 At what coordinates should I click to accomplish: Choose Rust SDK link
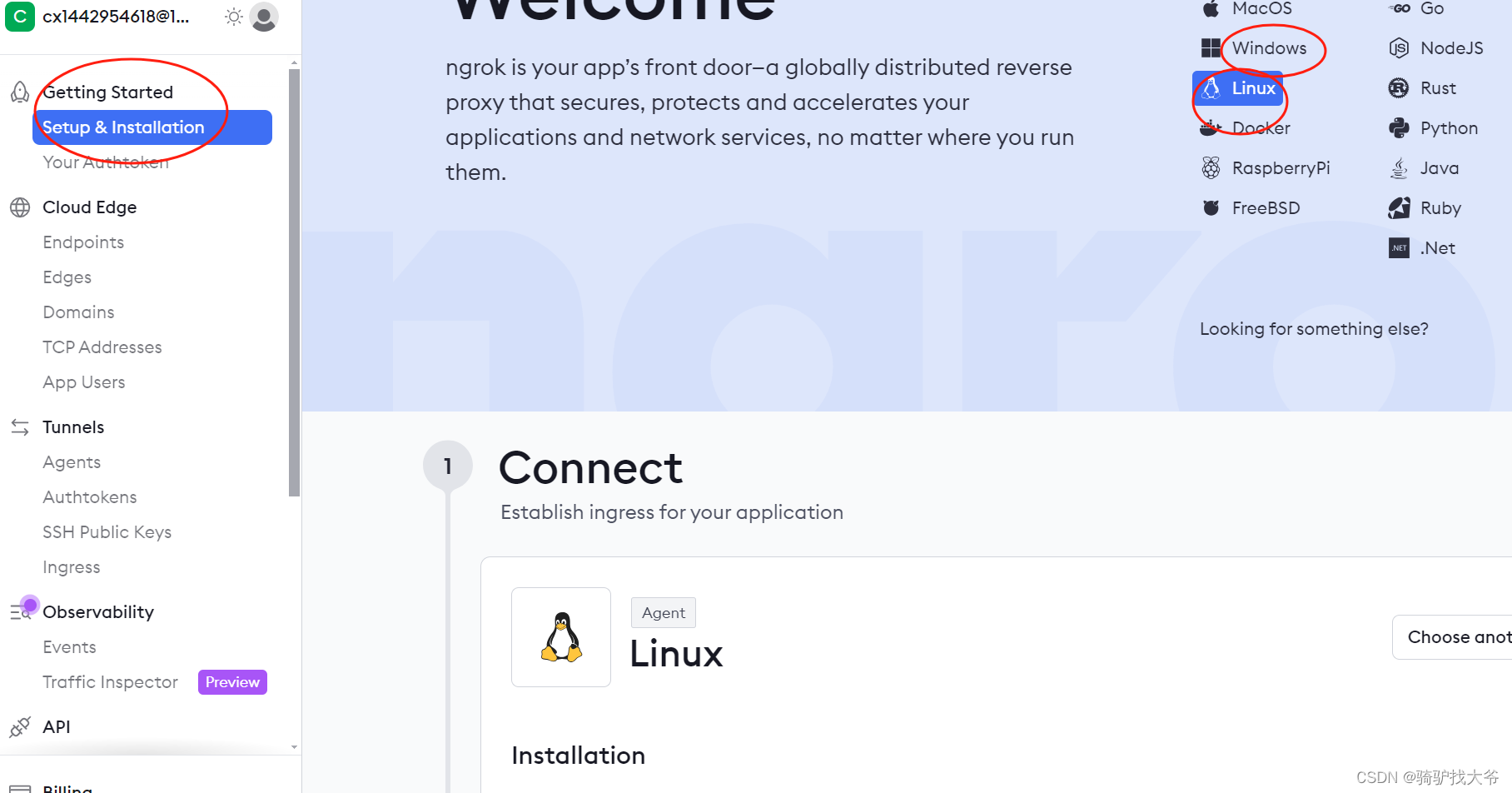1439,88
